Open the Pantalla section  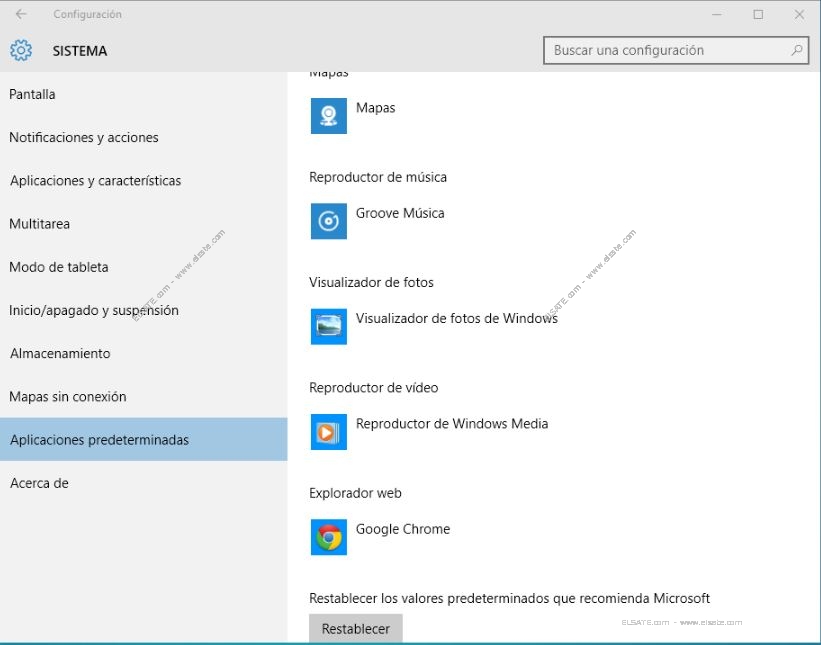(143, 94)
